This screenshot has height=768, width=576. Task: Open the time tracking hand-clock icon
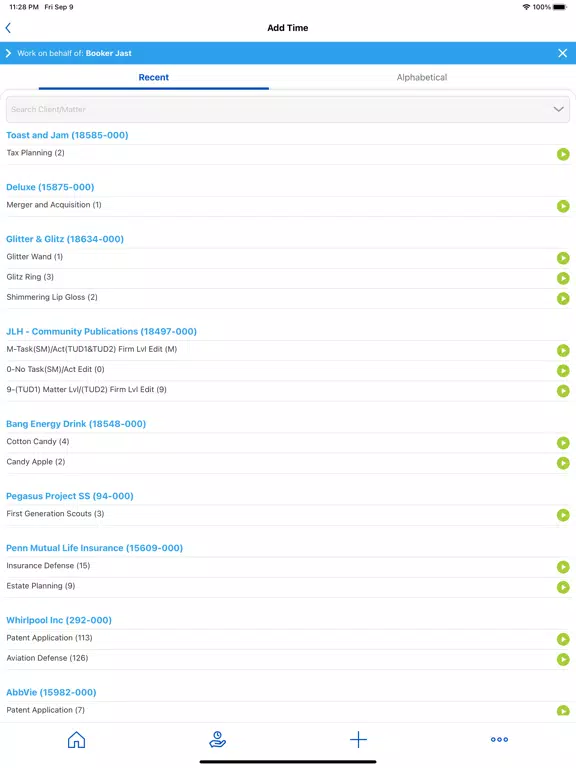(217, 740)
